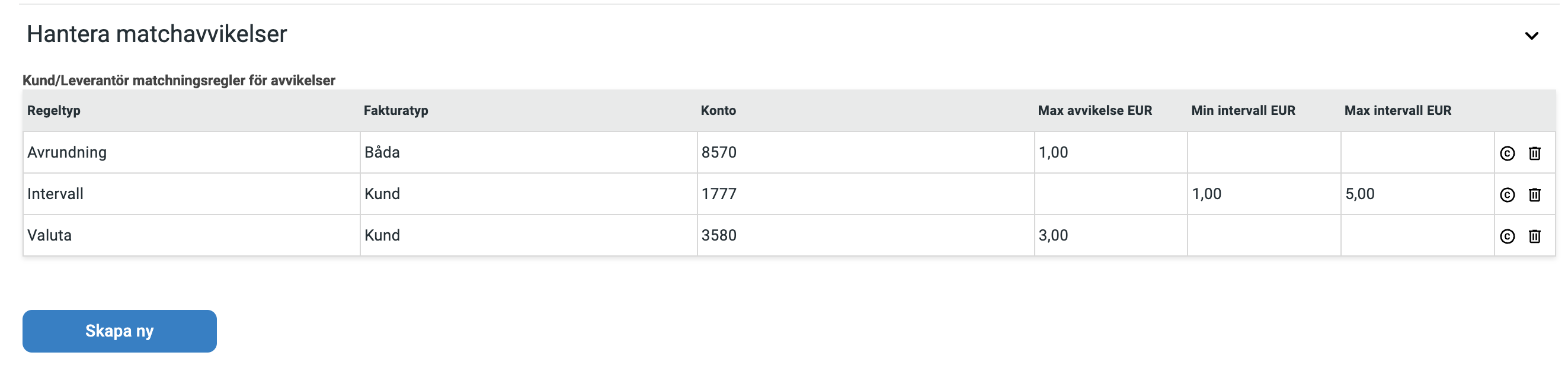Click the Konto column header

point(718,111)
